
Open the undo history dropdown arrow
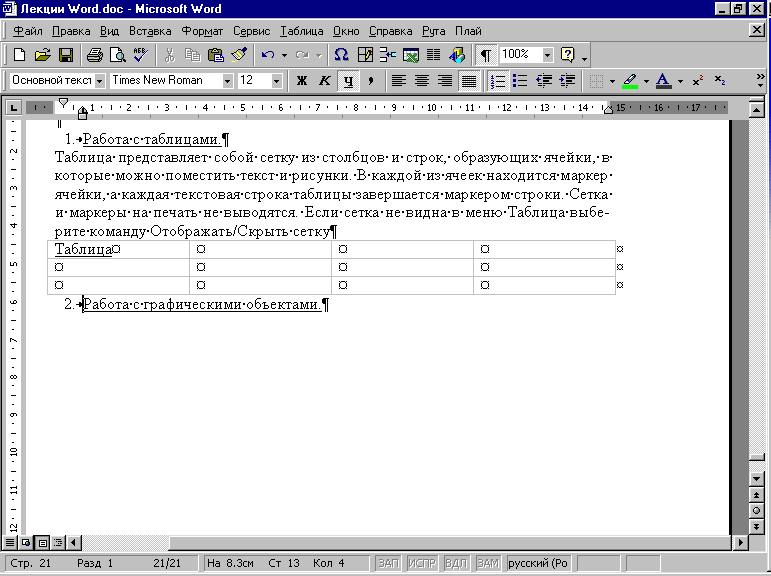284,55
